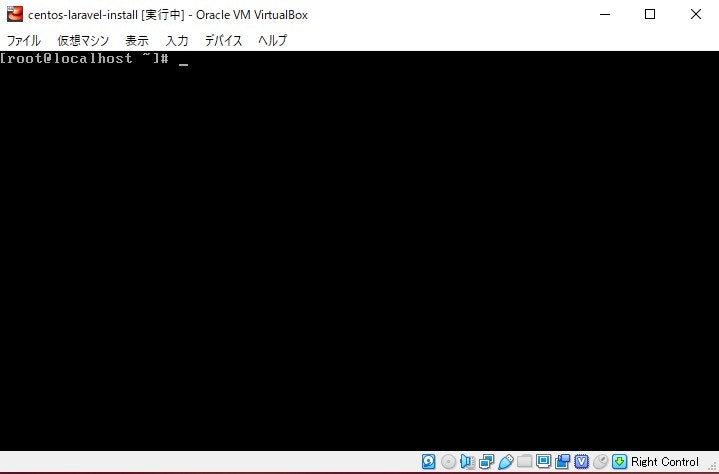The height and width of the screenshot is (474, 719).
Task: Click the window resize grip corner
Action: 712,467
